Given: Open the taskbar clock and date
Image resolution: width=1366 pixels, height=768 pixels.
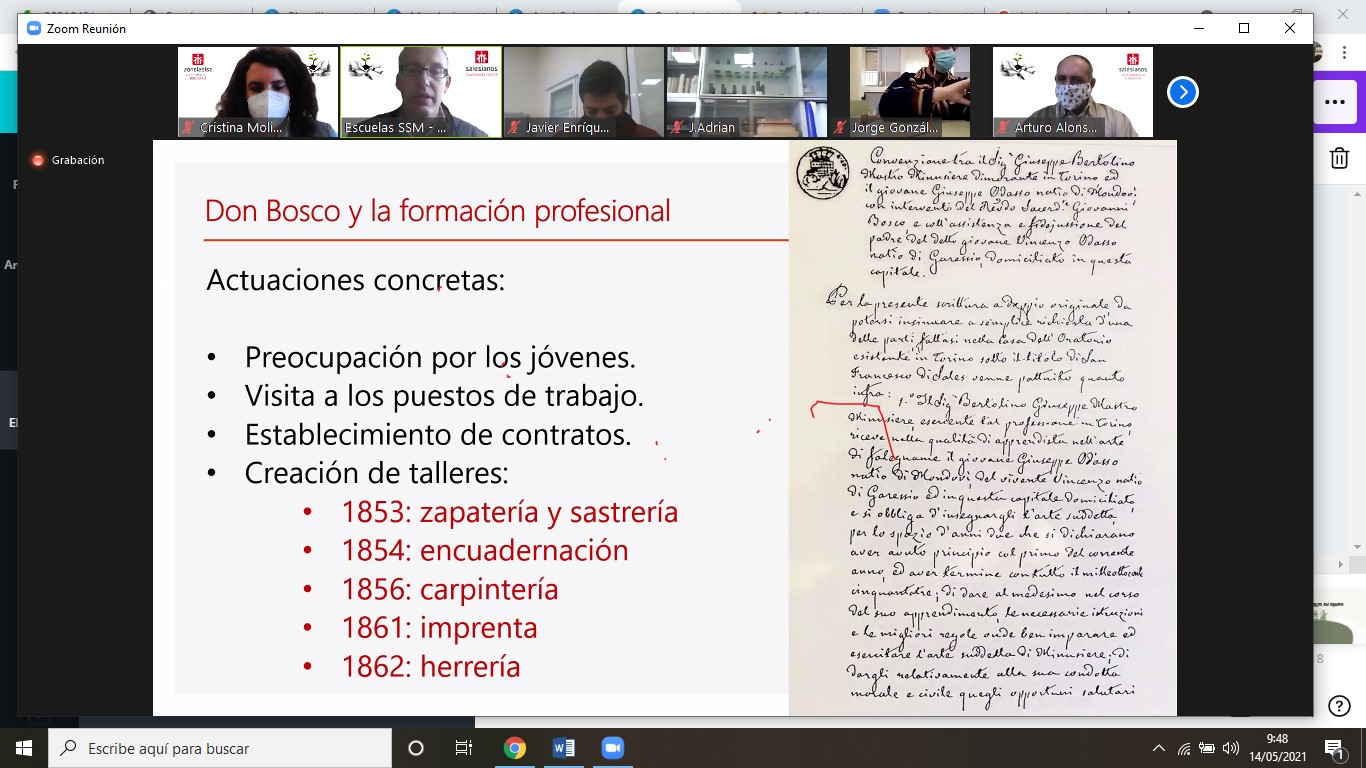Looking at the screenshot, I should pyautogui.click(x=1275, y=748).
